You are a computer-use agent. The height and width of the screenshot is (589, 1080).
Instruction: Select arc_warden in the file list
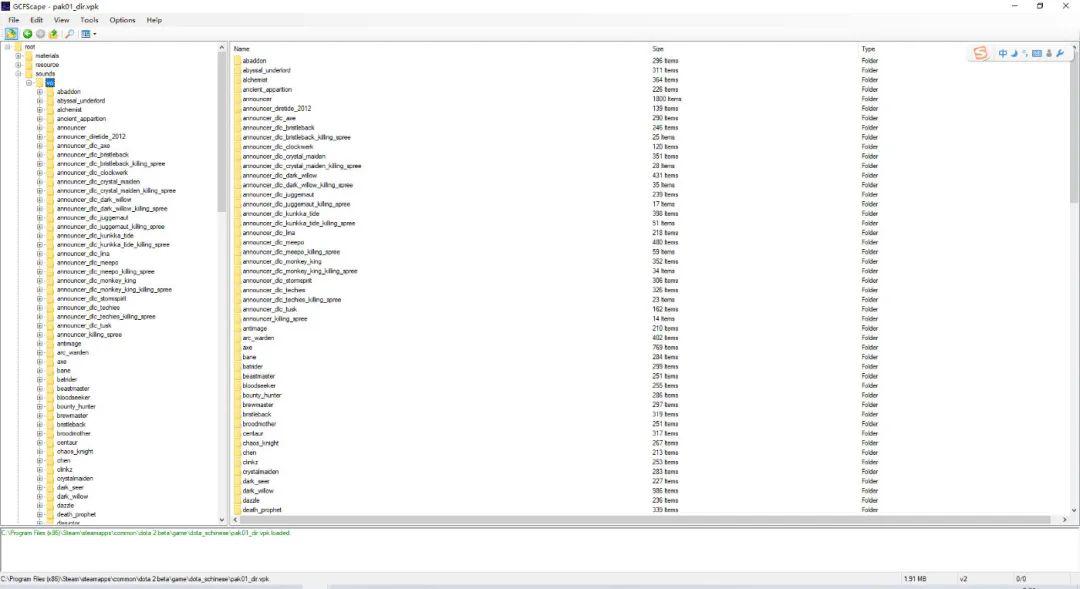pos(258,338)
